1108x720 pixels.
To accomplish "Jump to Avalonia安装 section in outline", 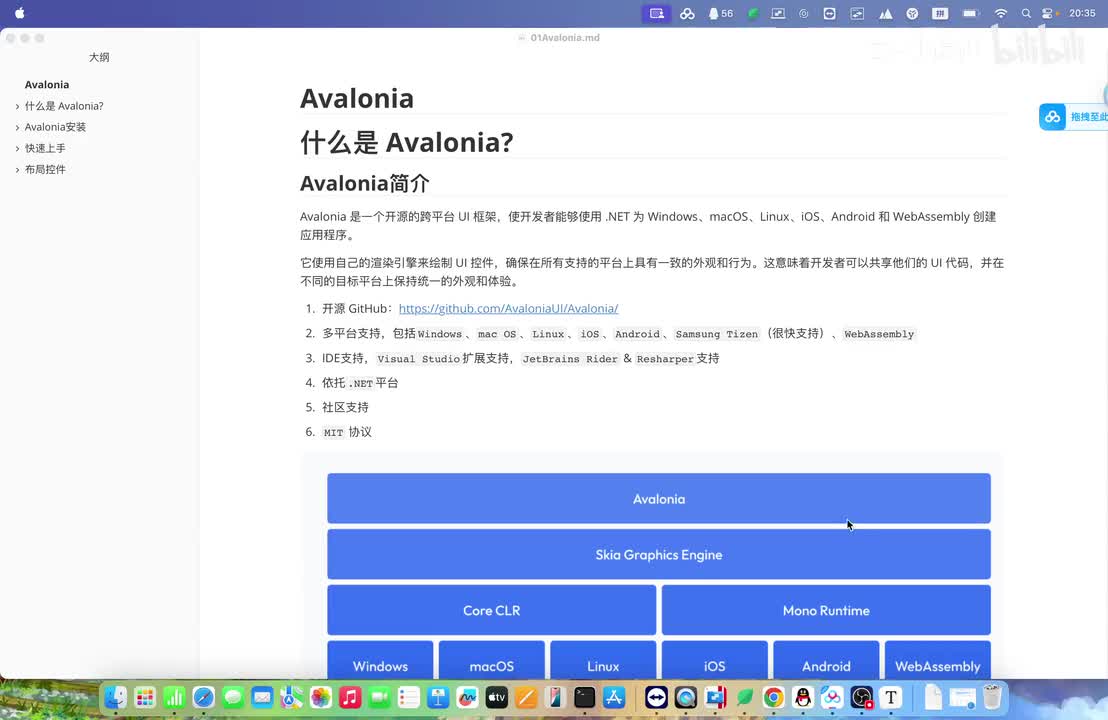I will pyautogui.click(x=55, y=127).
